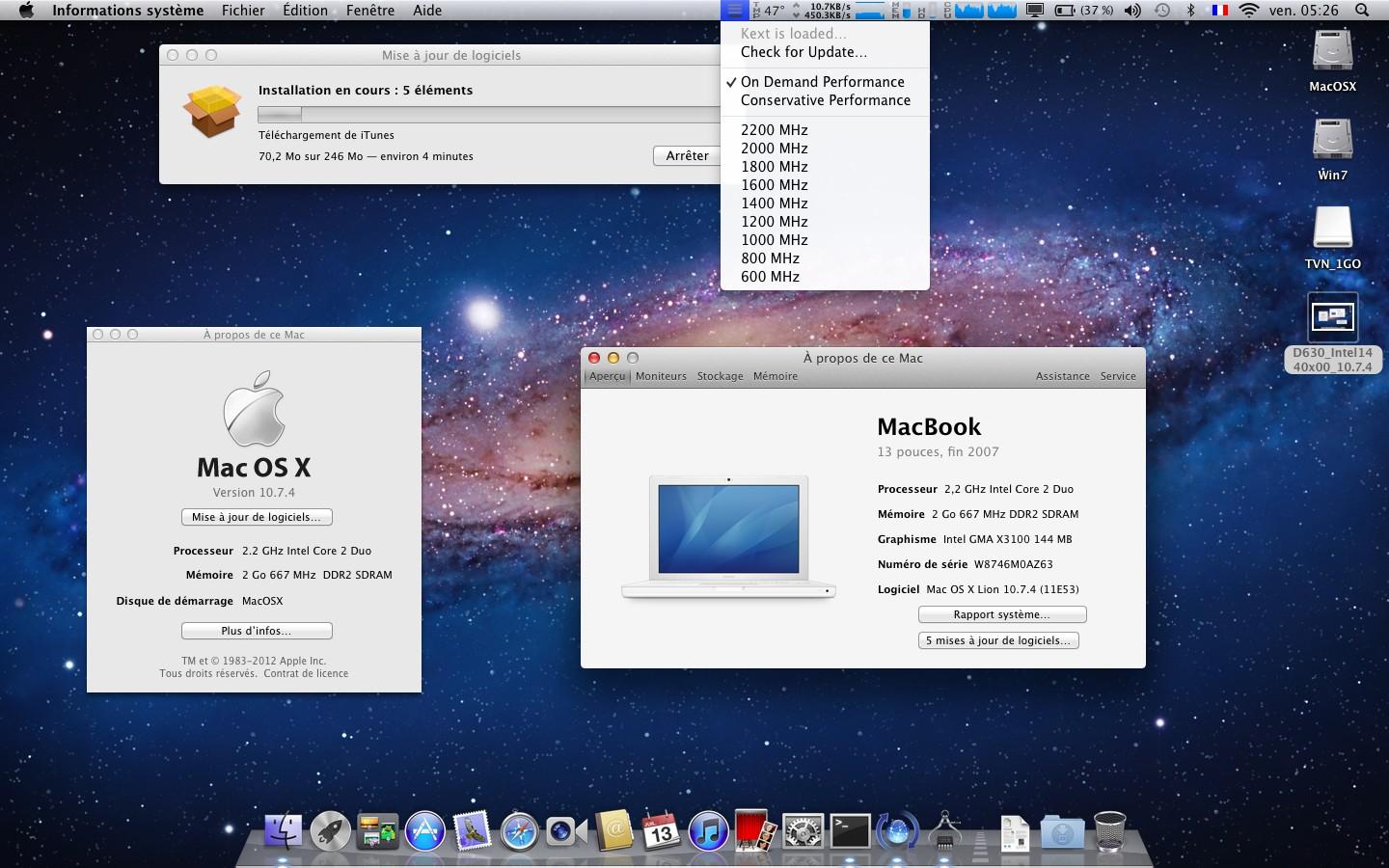Select the 1600 MHz frequency option
Screen dimensions: 1389x868
click(x=774, y=184)
